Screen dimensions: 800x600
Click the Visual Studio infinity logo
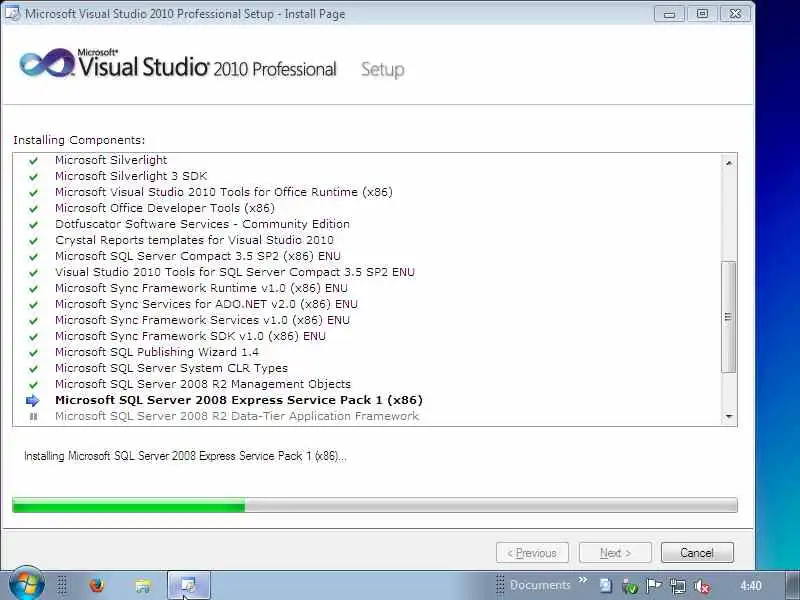pos(47,63)
